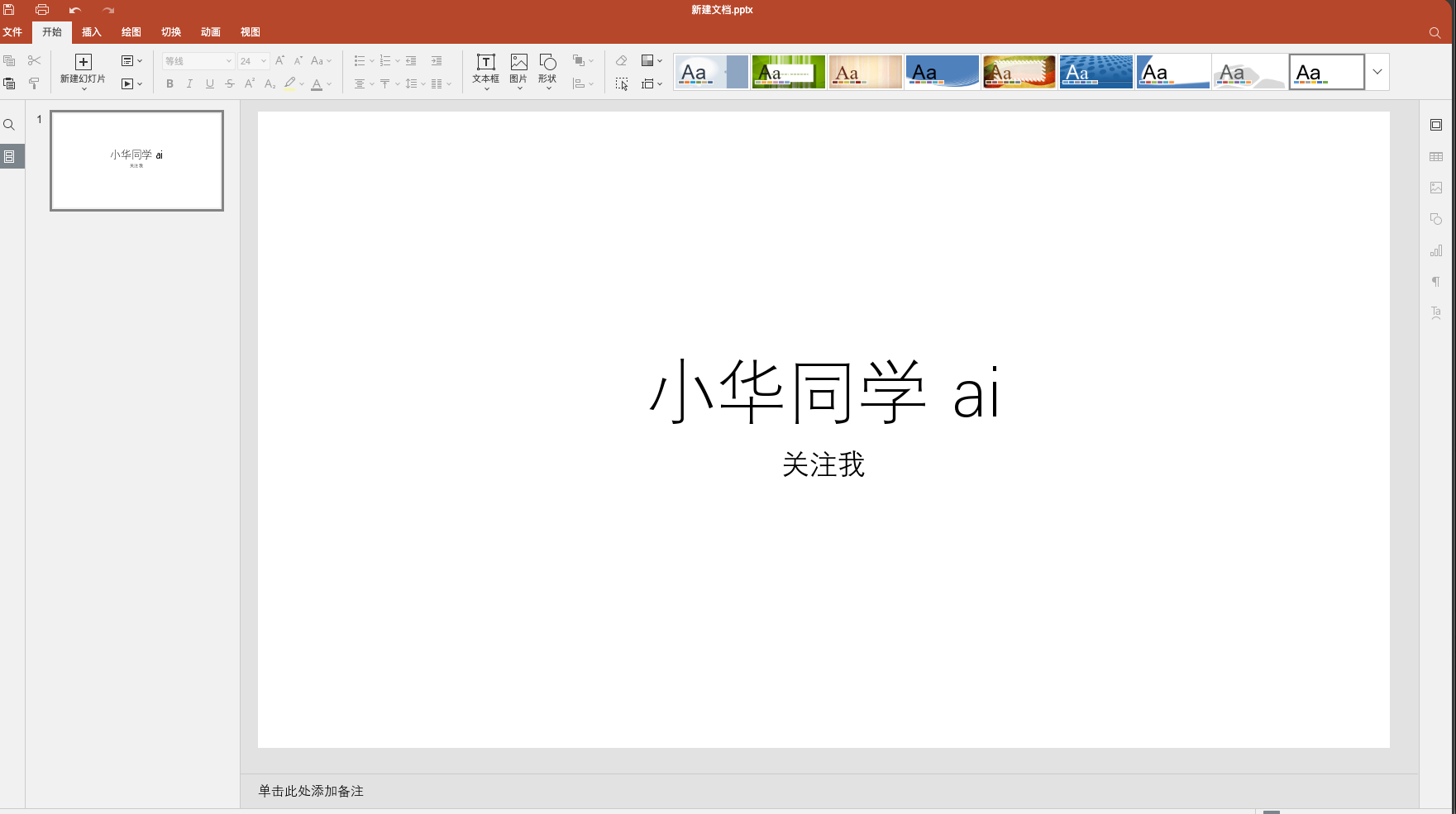The height and width of the screenshot is (814, 1456).
Task: Click the search icon in left sidebar
Action: point(9,125)
